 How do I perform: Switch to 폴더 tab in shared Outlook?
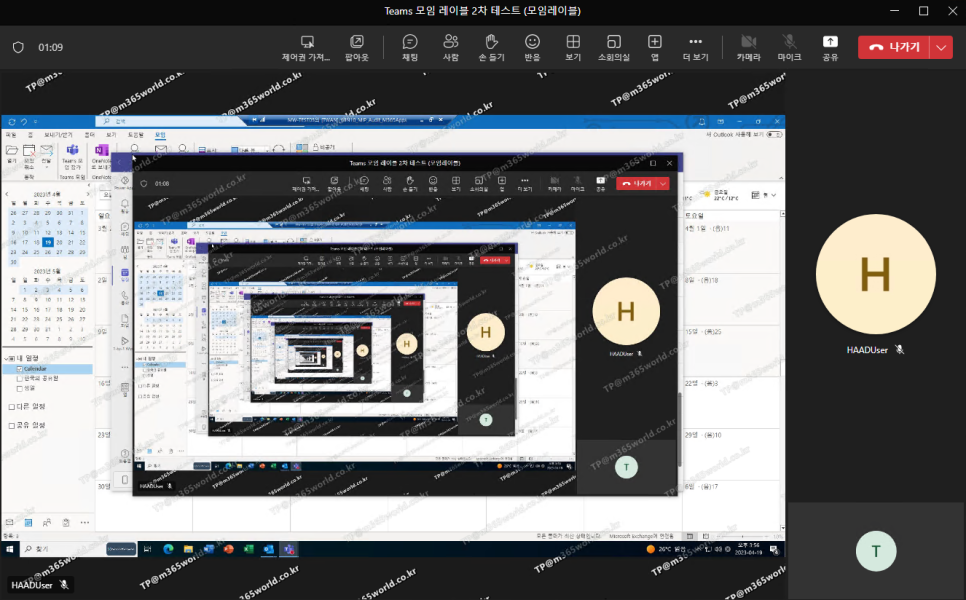coord(89,134)
